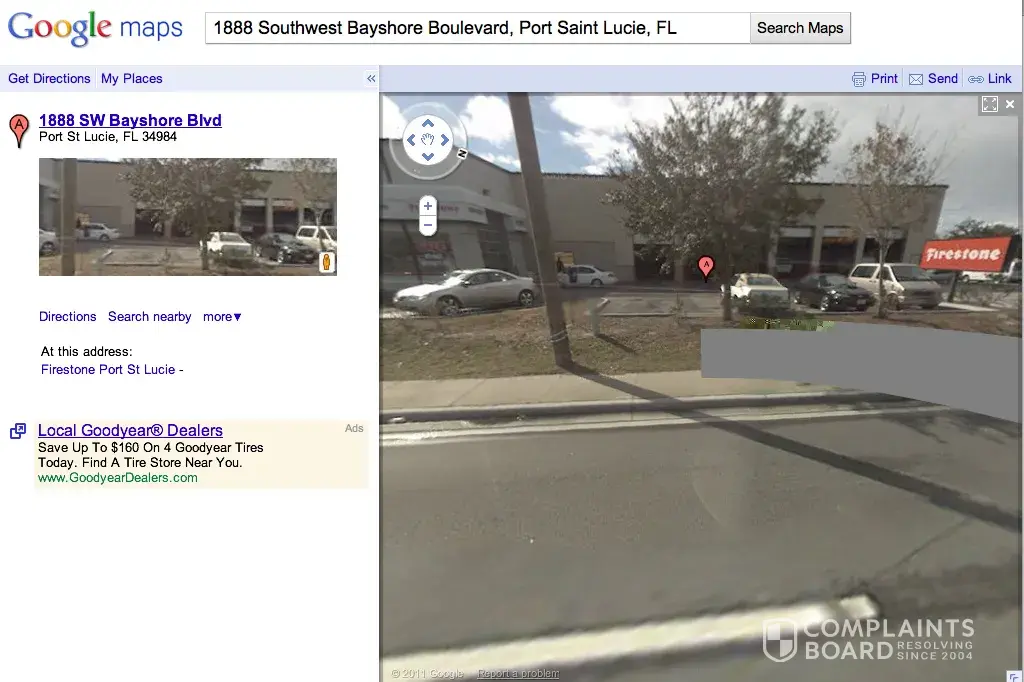
Task: Toggle Street View full screen
Action: click(x=989, y=104)
